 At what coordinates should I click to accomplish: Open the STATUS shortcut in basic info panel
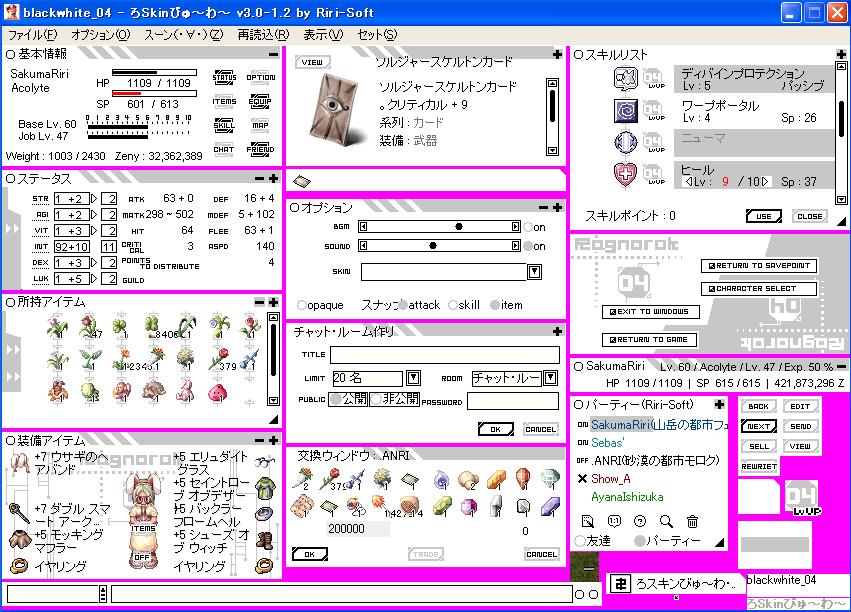(x=224, y=78)
